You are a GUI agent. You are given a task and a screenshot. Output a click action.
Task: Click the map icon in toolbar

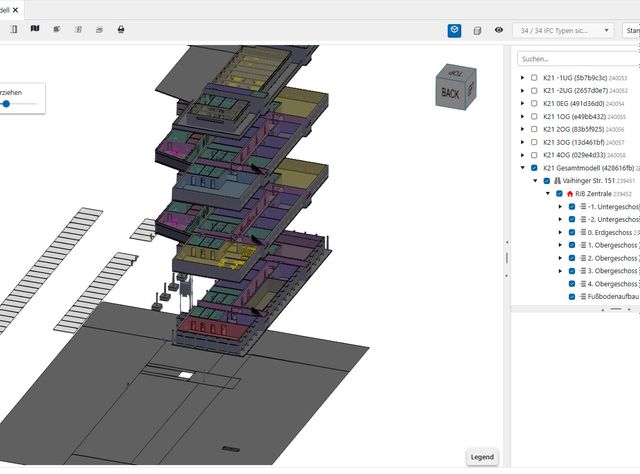[35, 29]
